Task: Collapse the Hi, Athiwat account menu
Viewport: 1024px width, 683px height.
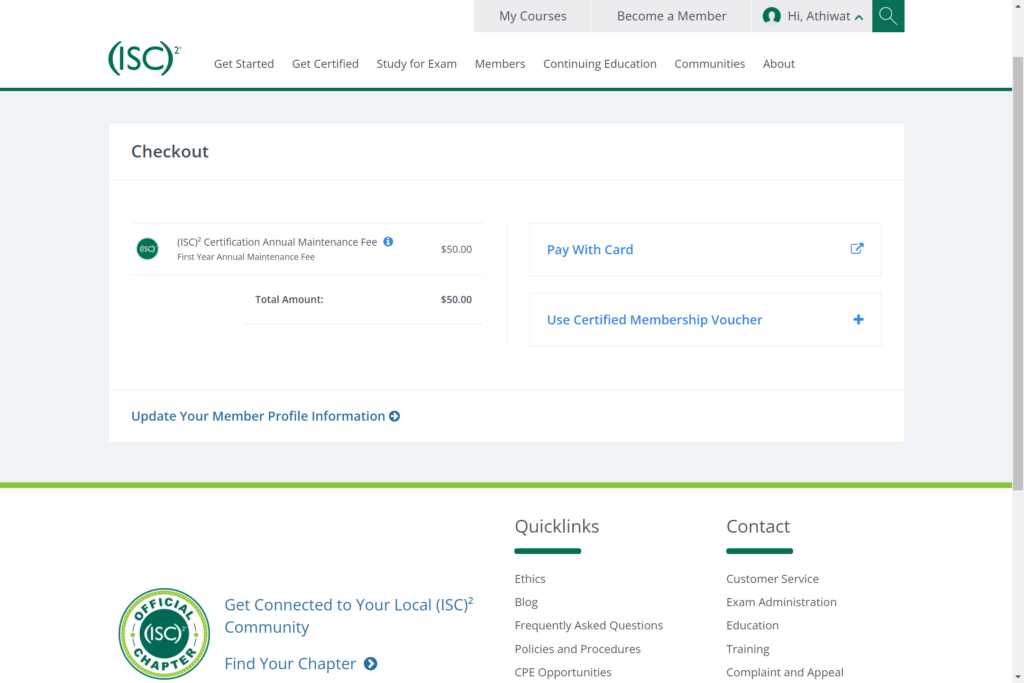Action: (859, 18)
